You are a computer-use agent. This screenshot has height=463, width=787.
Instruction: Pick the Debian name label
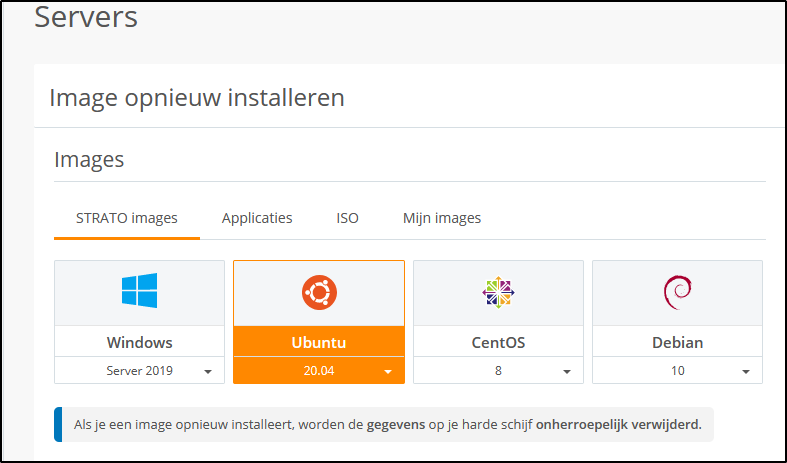coord(677,342)
